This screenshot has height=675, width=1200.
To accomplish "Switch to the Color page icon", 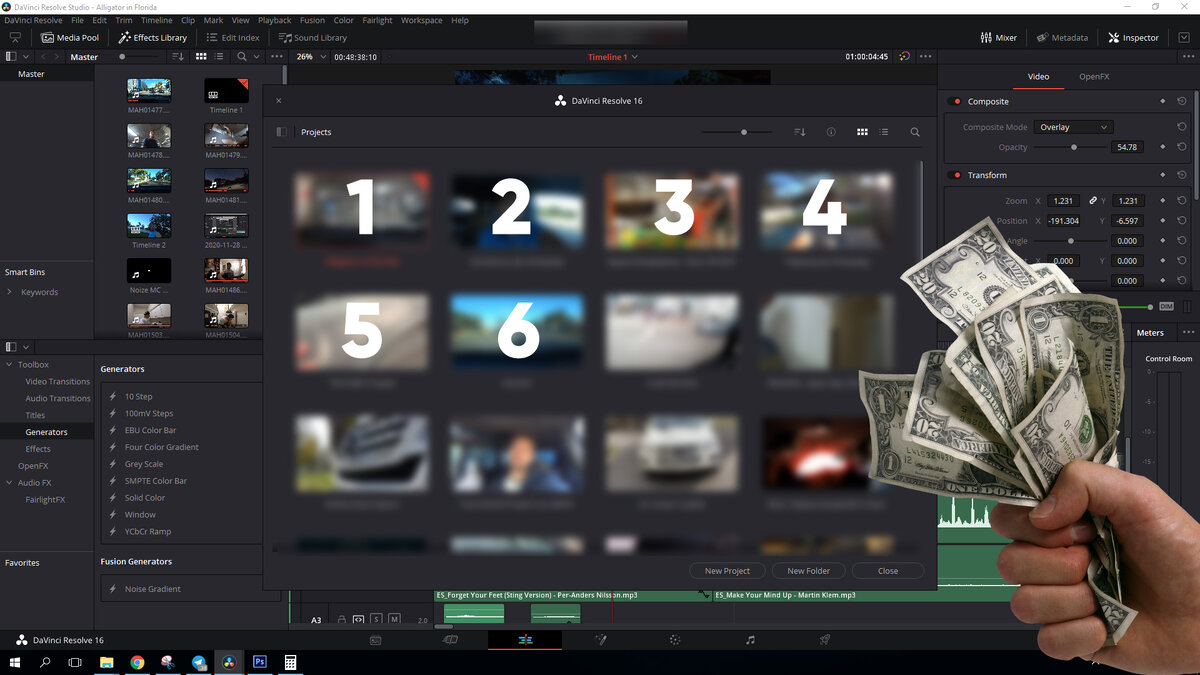I will (675, 640).
